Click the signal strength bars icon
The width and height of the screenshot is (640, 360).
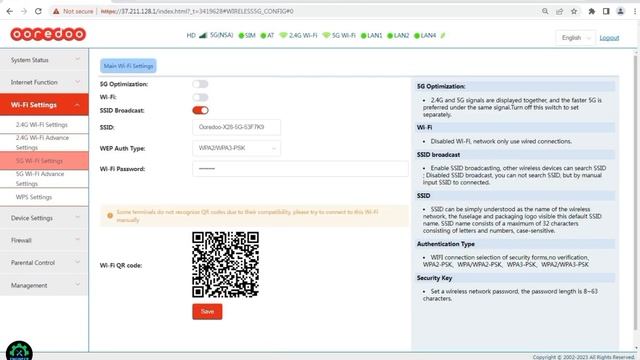[203, 36]
